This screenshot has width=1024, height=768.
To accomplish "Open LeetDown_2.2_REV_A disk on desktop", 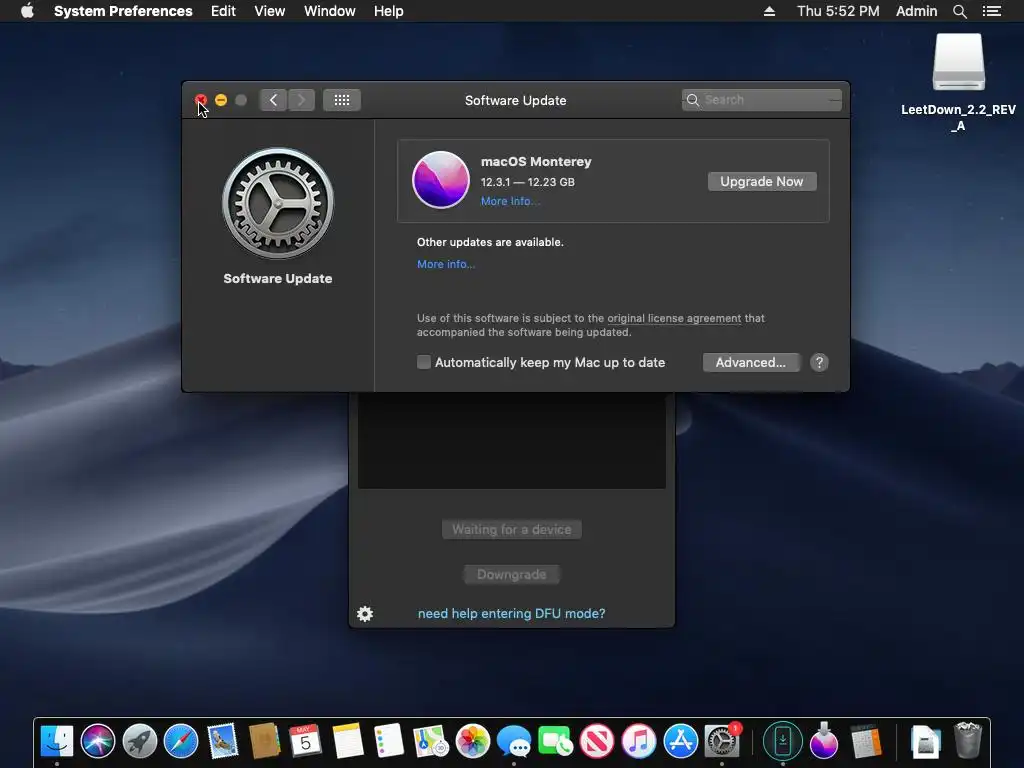I will point(958,63).
